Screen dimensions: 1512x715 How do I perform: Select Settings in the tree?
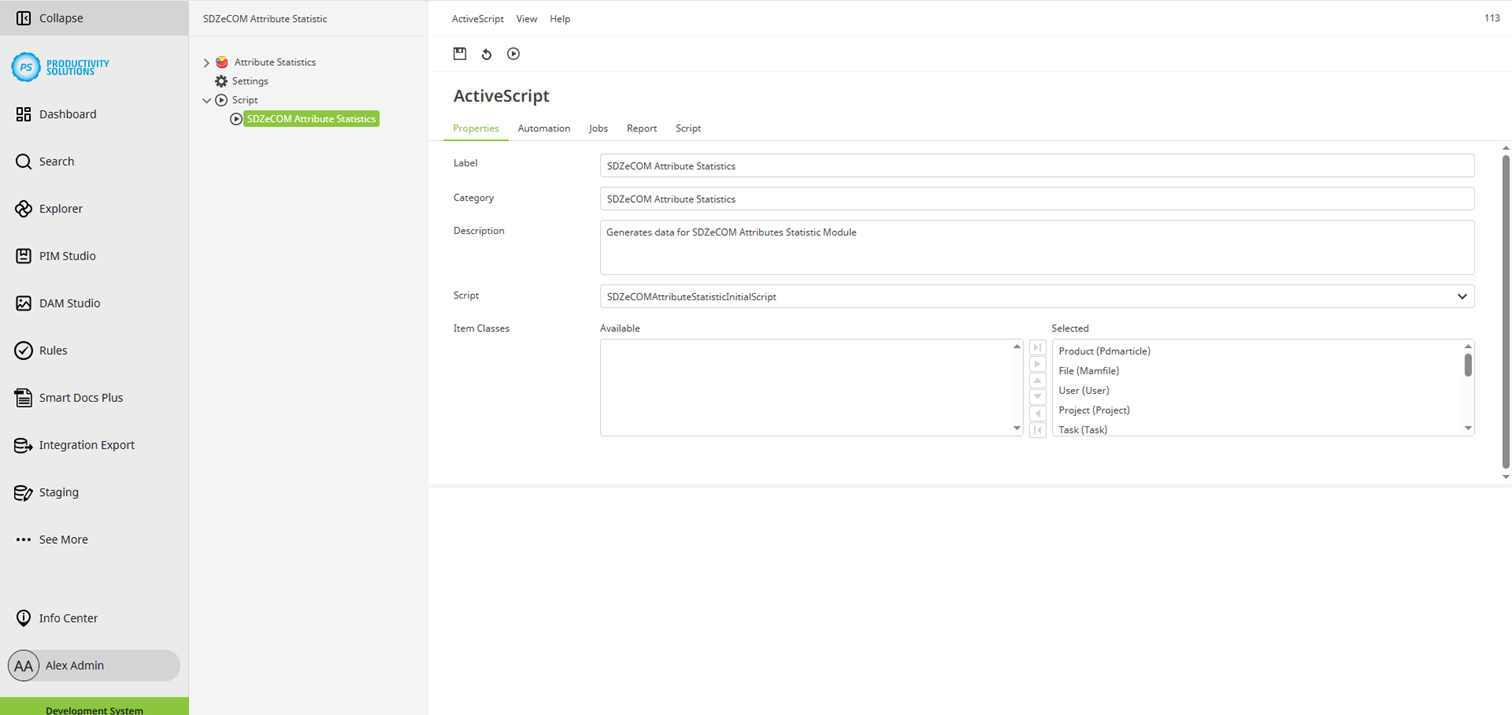click(x=250, y=81)
